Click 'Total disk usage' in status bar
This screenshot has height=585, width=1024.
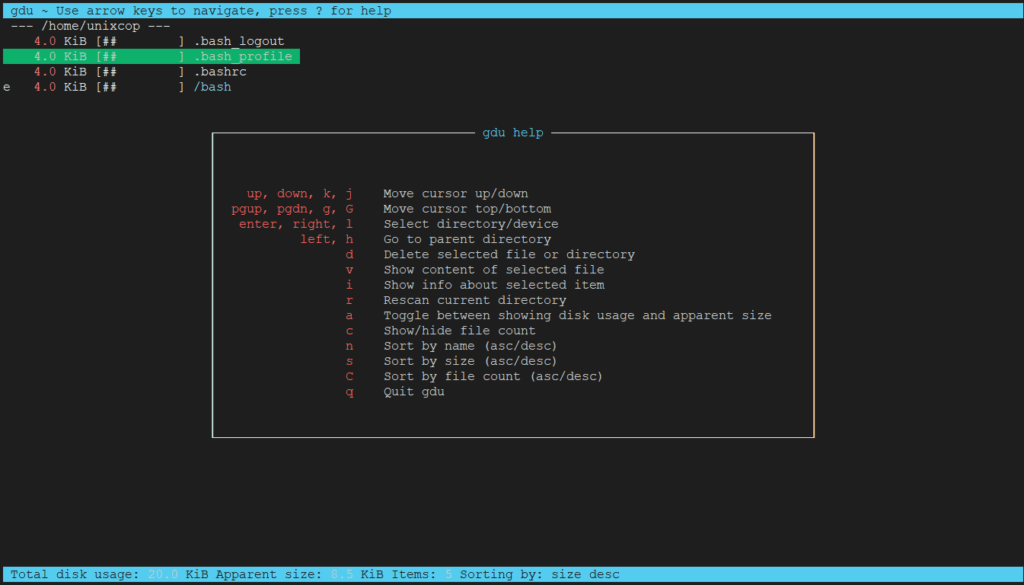point(75,575)
